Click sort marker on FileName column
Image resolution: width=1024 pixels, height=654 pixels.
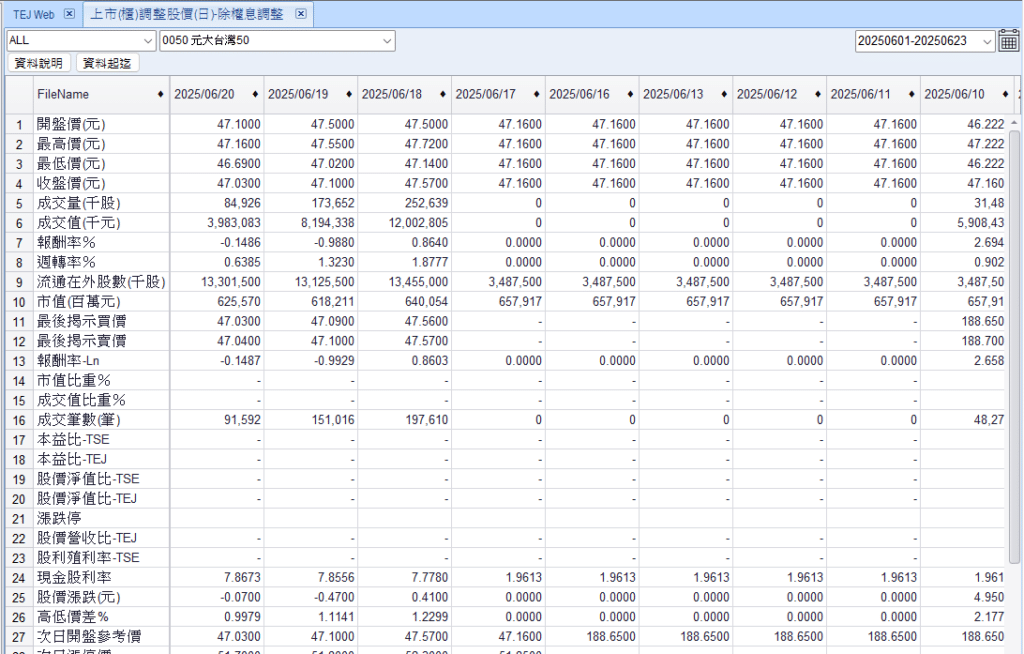coord(161,94)
